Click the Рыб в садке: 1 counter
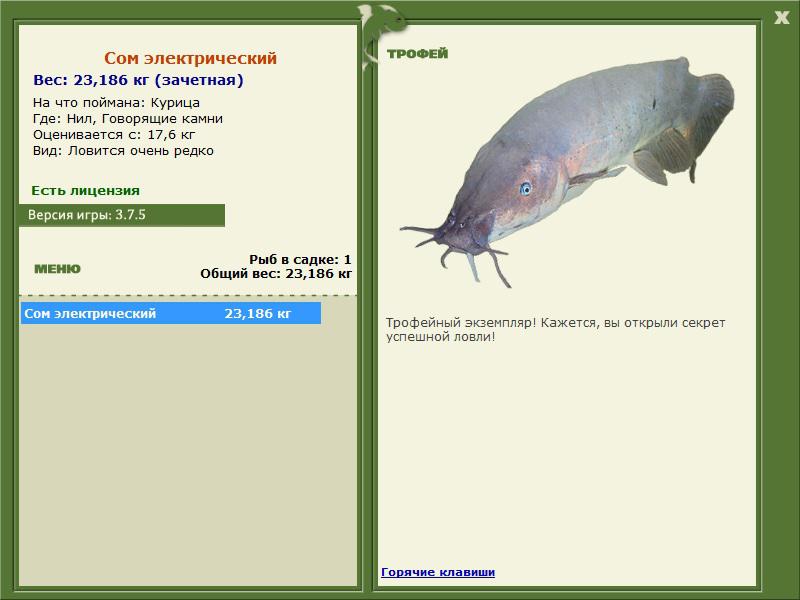The height and width of the screenshot is (600, 800). [300, 259]
